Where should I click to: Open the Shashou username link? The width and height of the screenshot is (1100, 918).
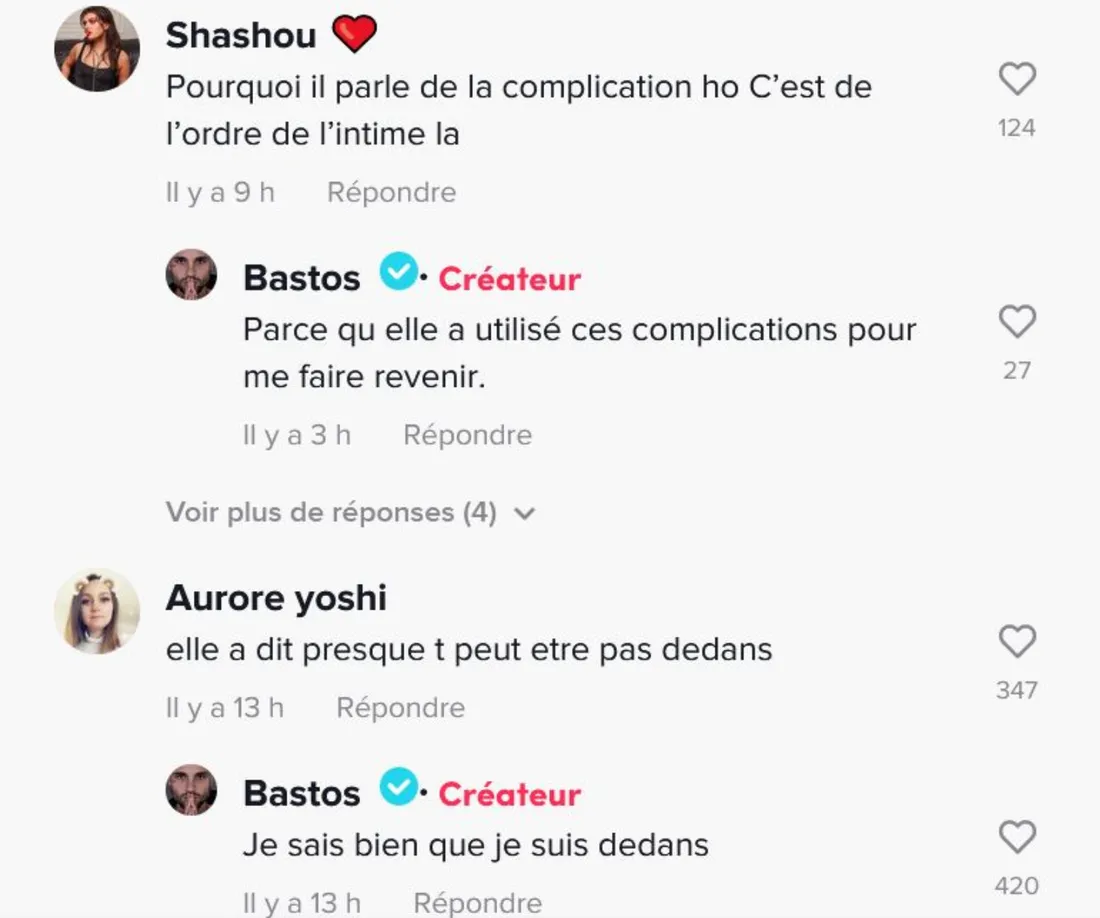[240, 35]
